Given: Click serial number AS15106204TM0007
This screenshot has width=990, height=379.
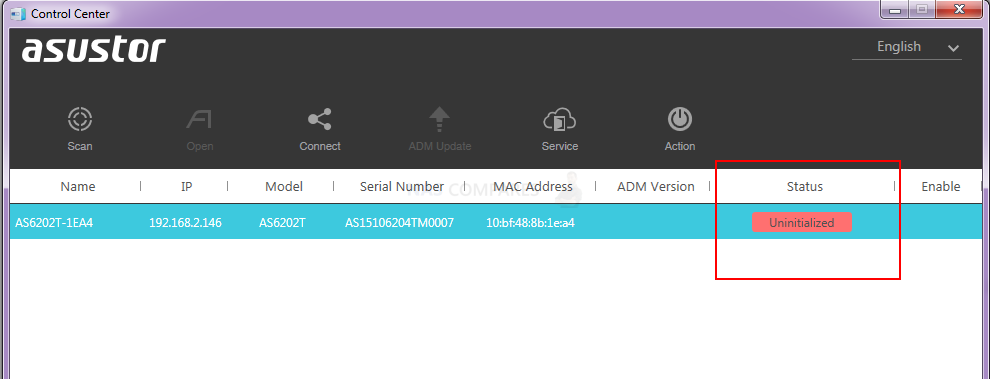Looking at the screenshot, I should point(399,222).
